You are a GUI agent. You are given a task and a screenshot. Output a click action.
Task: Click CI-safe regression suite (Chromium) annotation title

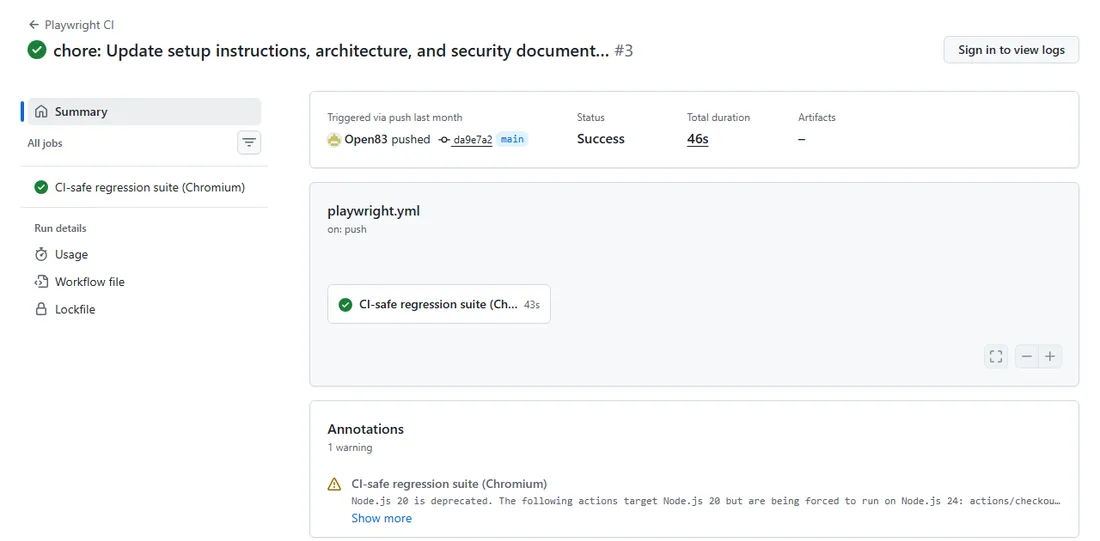click(449, 483)
